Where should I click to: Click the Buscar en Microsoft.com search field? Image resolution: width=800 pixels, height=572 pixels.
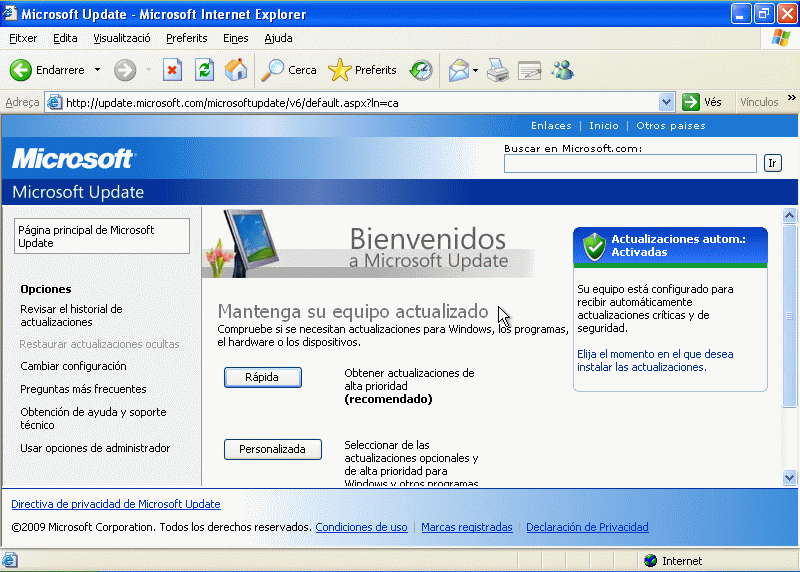click(x=630, y=163)
